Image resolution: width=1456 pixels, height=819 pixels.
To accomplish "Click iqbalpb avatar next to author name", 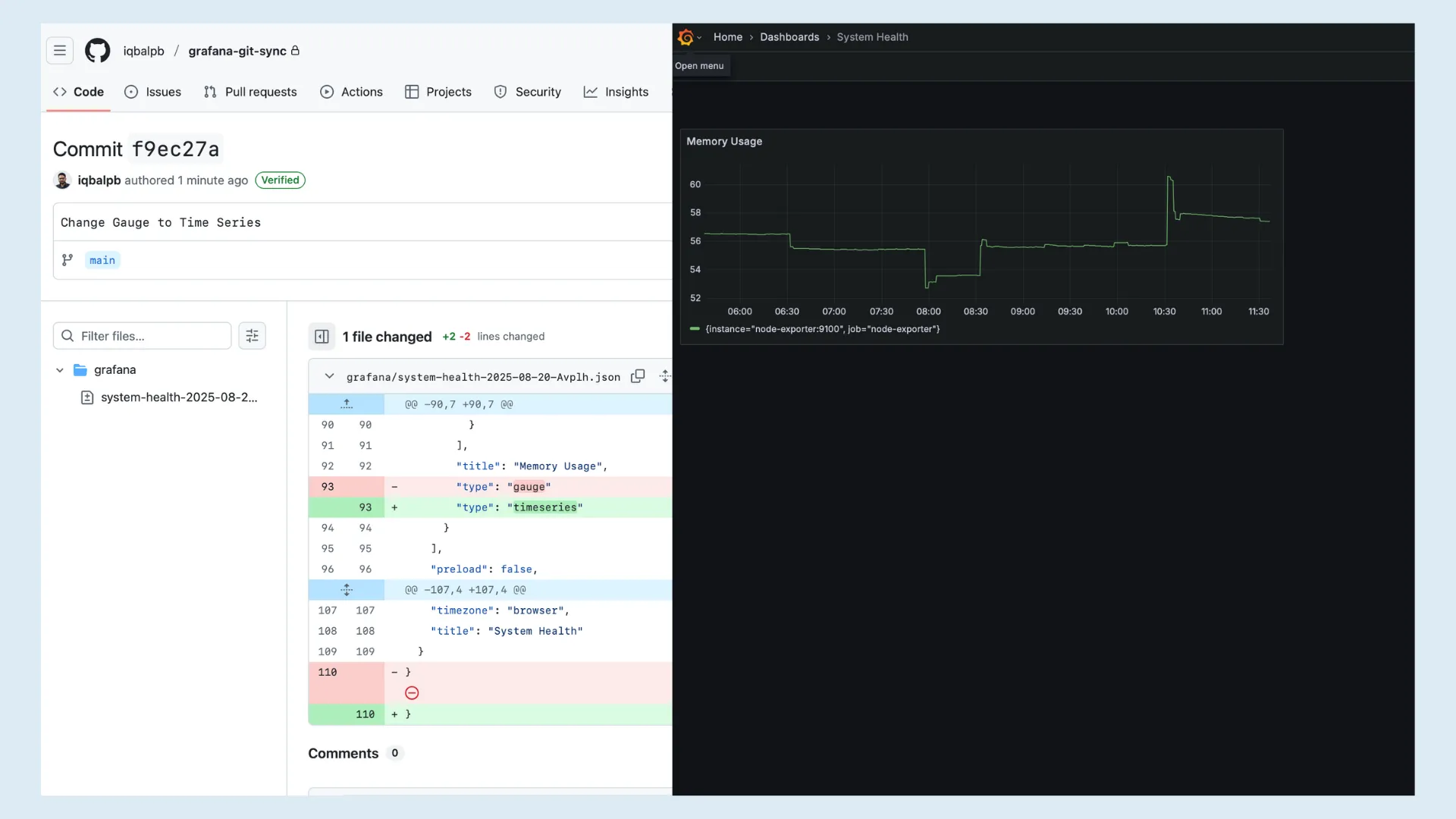I will pos(62,180).
